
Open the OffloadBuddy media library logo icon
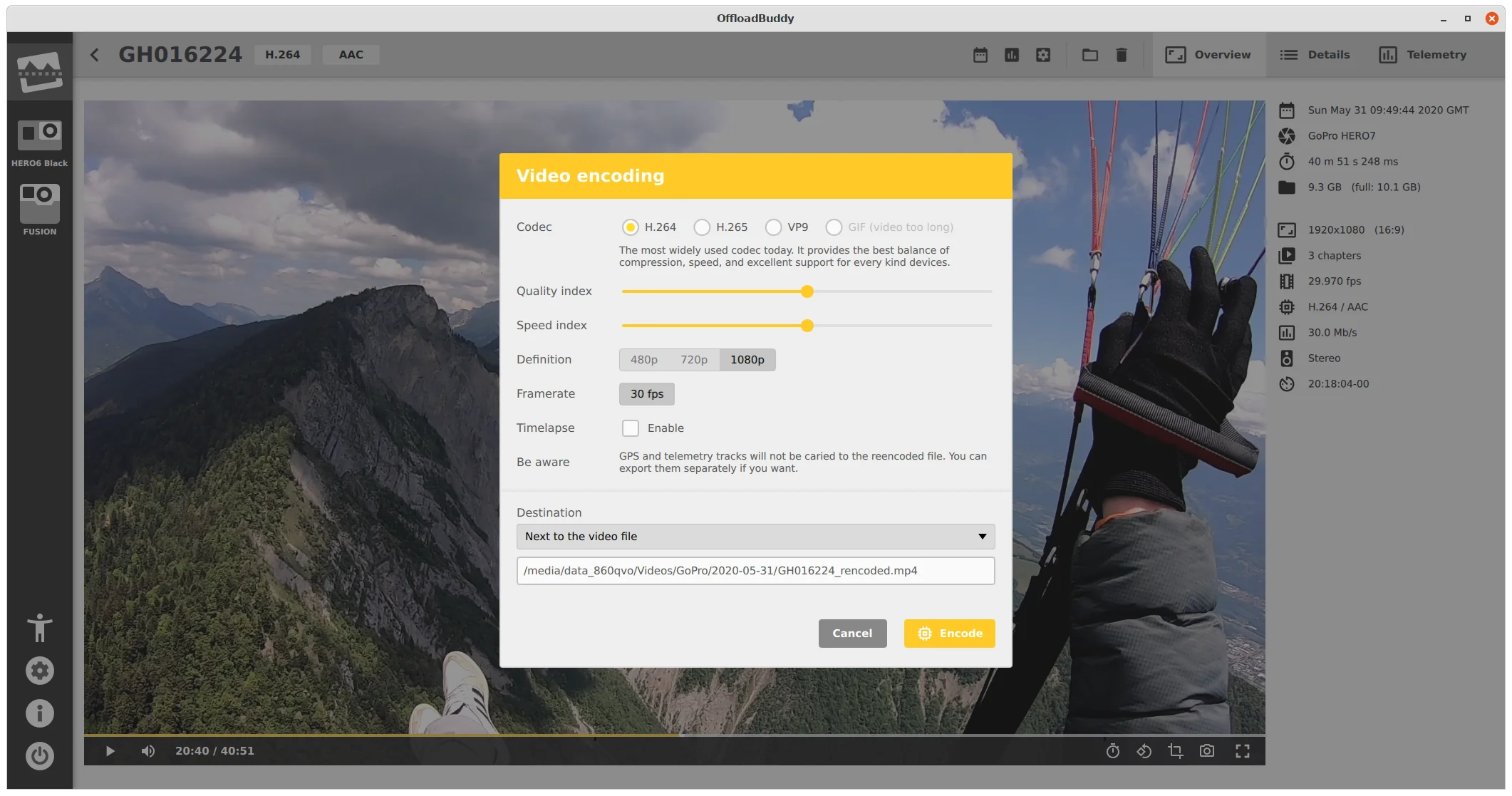coord(40,72)
